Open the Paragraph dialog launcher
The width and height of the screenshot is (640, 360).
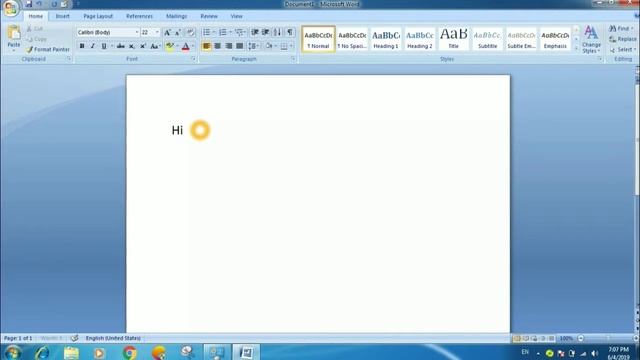(x=293, y=59)
